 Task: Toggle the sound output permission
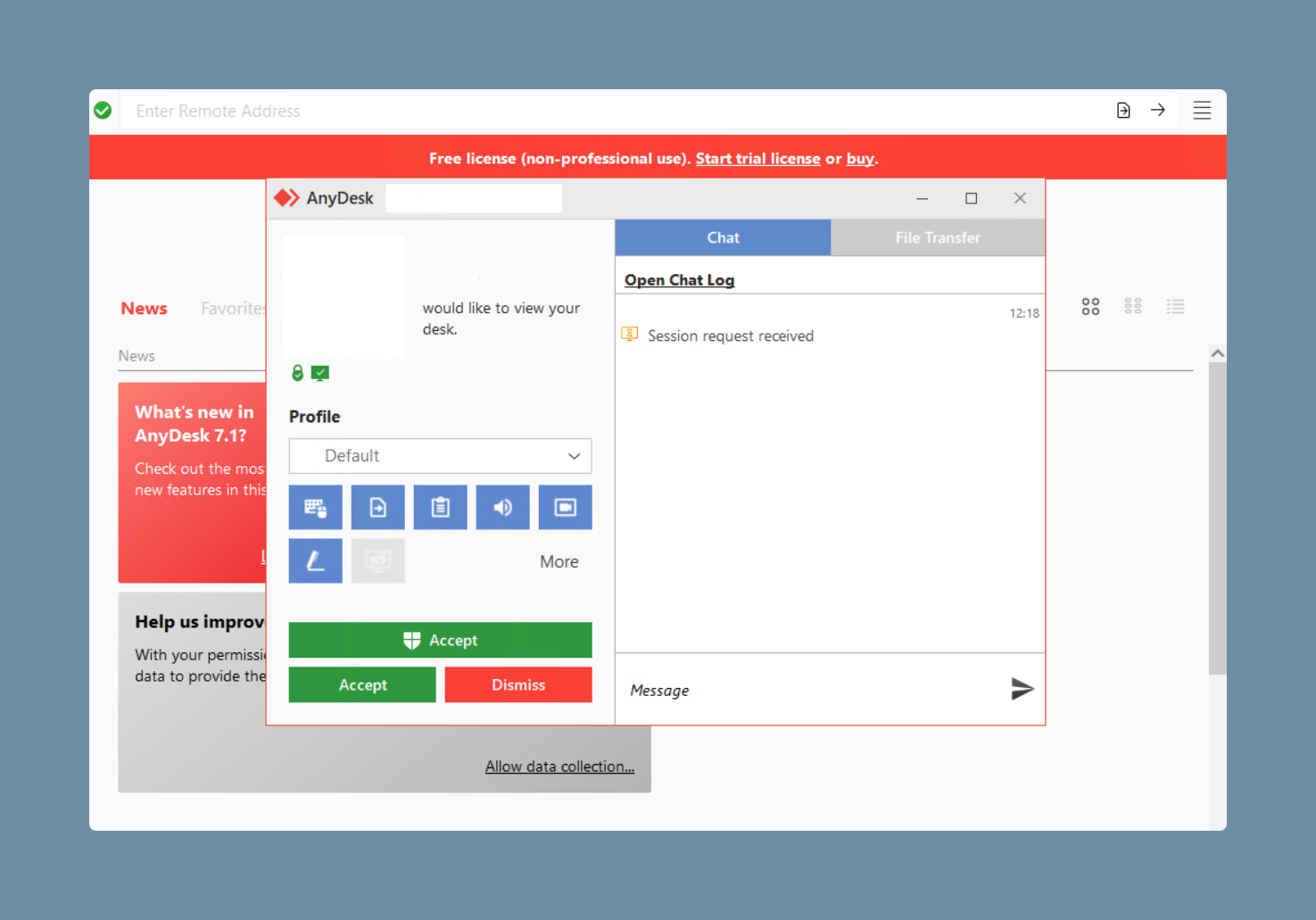click(x=502, y=507)
